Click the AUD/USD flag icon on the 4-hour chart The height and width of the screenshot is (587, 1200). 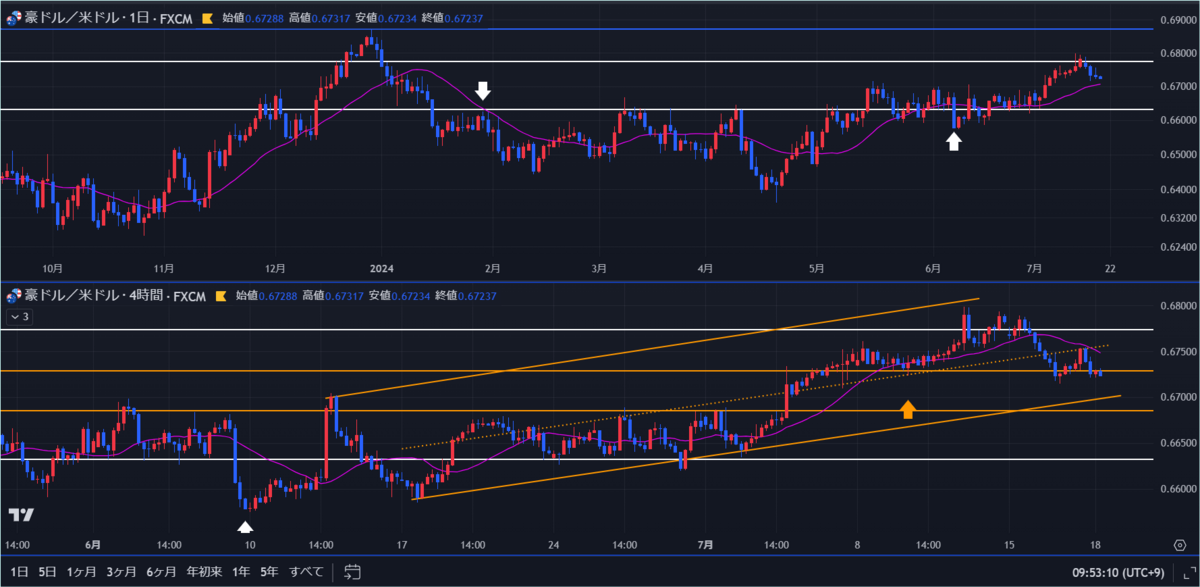click(13, 295)
